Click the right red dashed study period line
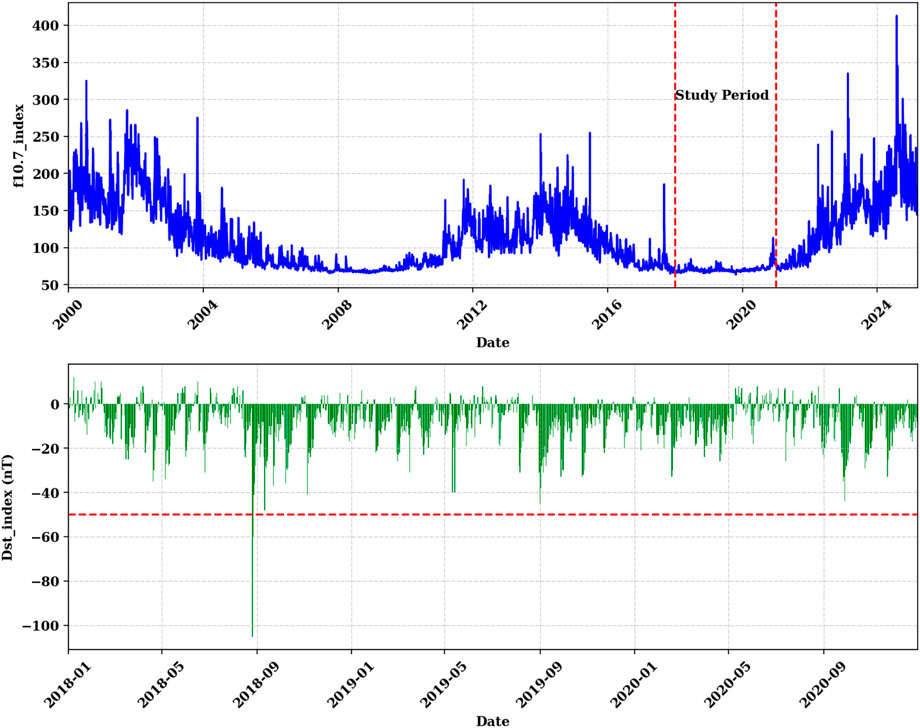 [x=776, y=200]
